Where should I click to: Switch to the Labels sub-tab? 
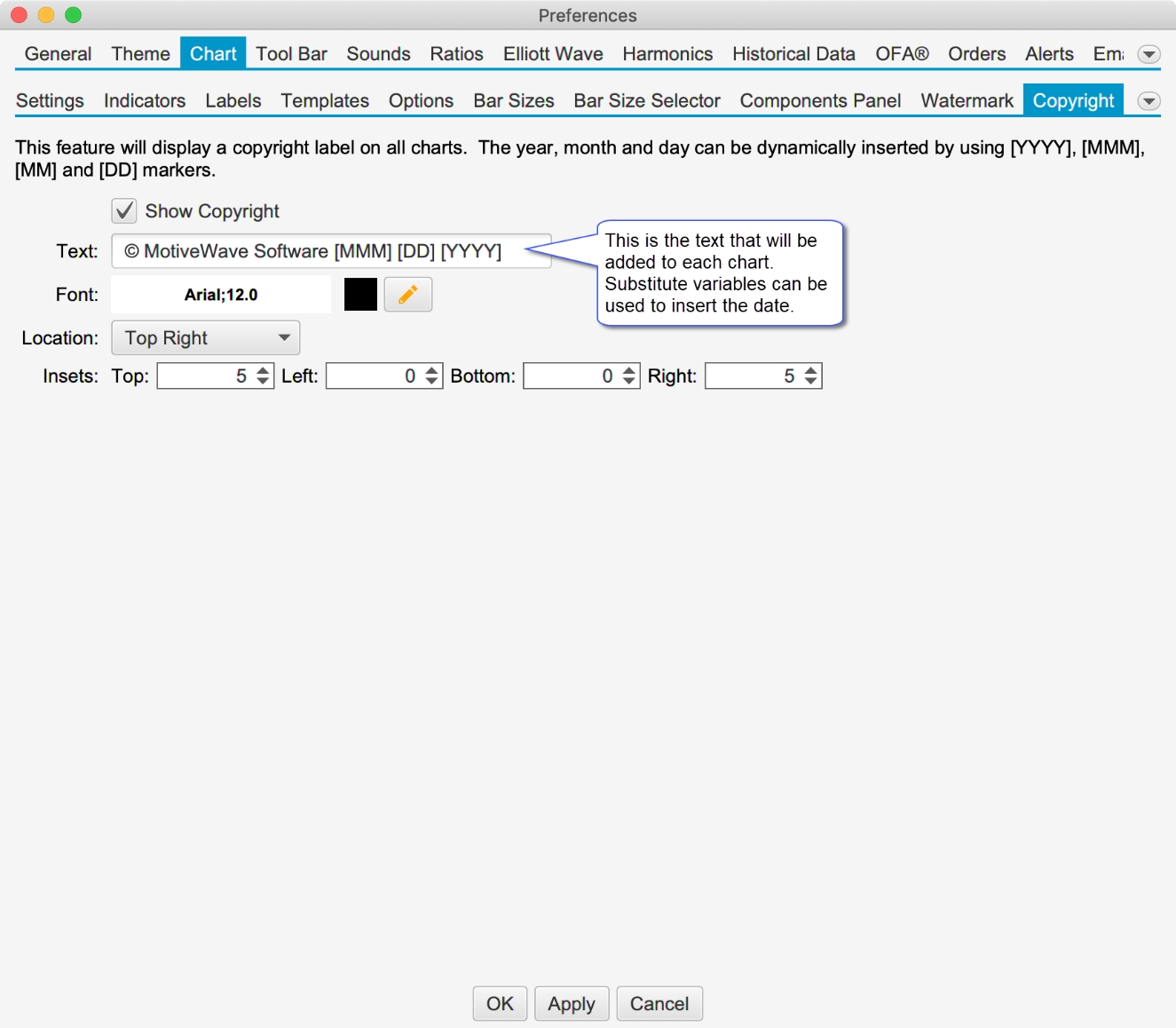point(233,101)
